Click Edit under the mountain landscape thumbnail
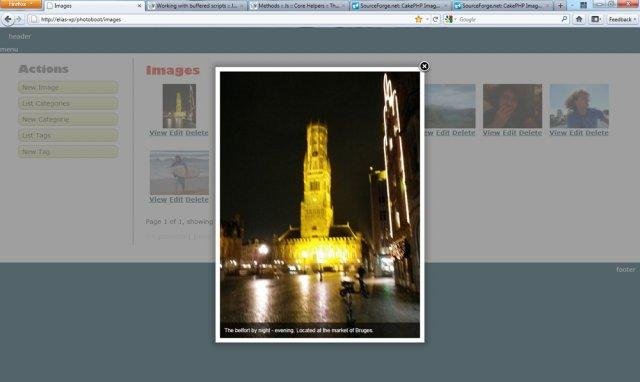Viewport: 640px width, 382px height. (443, 133)
